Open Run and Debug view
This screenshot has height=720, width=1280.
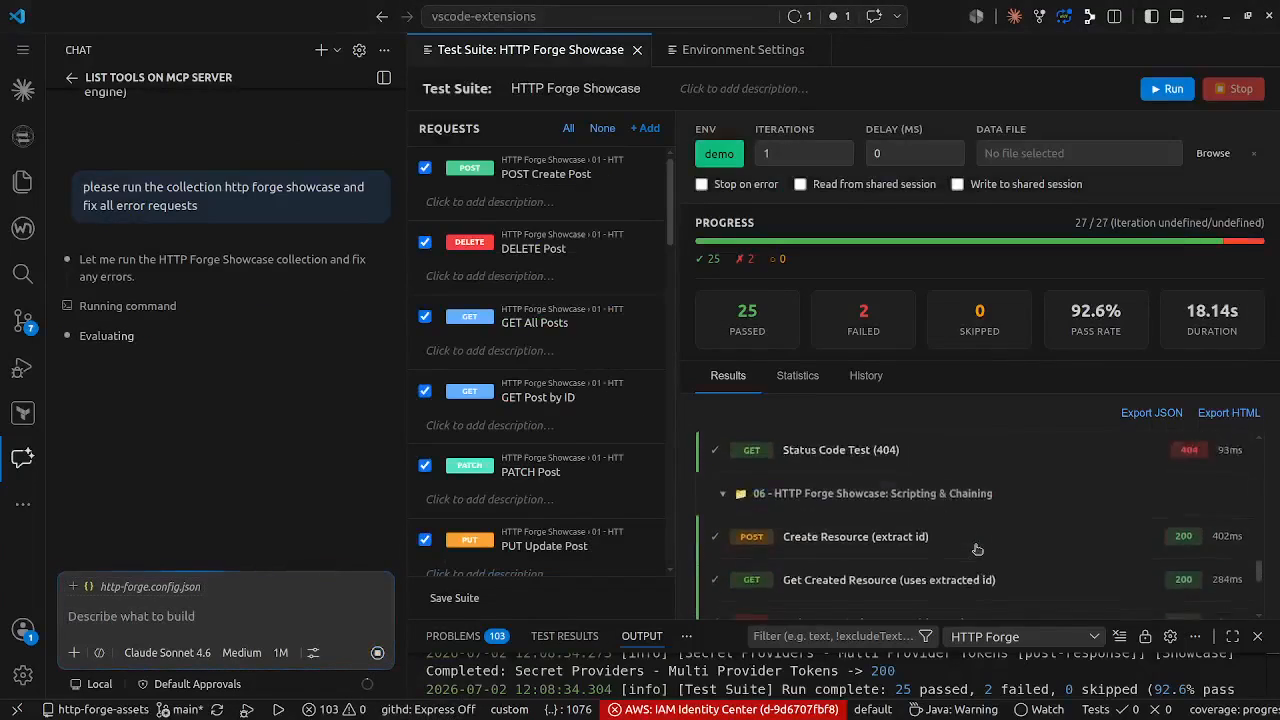pos(23,368)
